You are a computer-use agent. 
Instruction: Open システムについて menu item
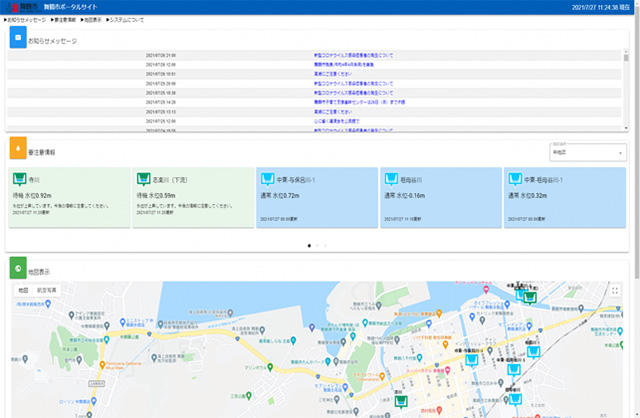click(x=128, y=19)
